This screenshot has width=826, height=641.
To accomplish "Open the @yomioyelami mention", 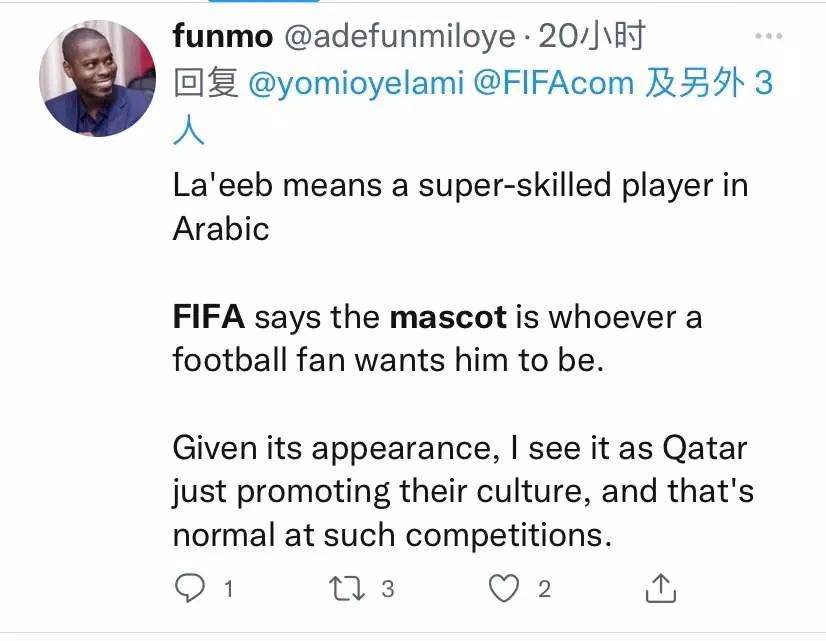I will (x=356, y=83).
